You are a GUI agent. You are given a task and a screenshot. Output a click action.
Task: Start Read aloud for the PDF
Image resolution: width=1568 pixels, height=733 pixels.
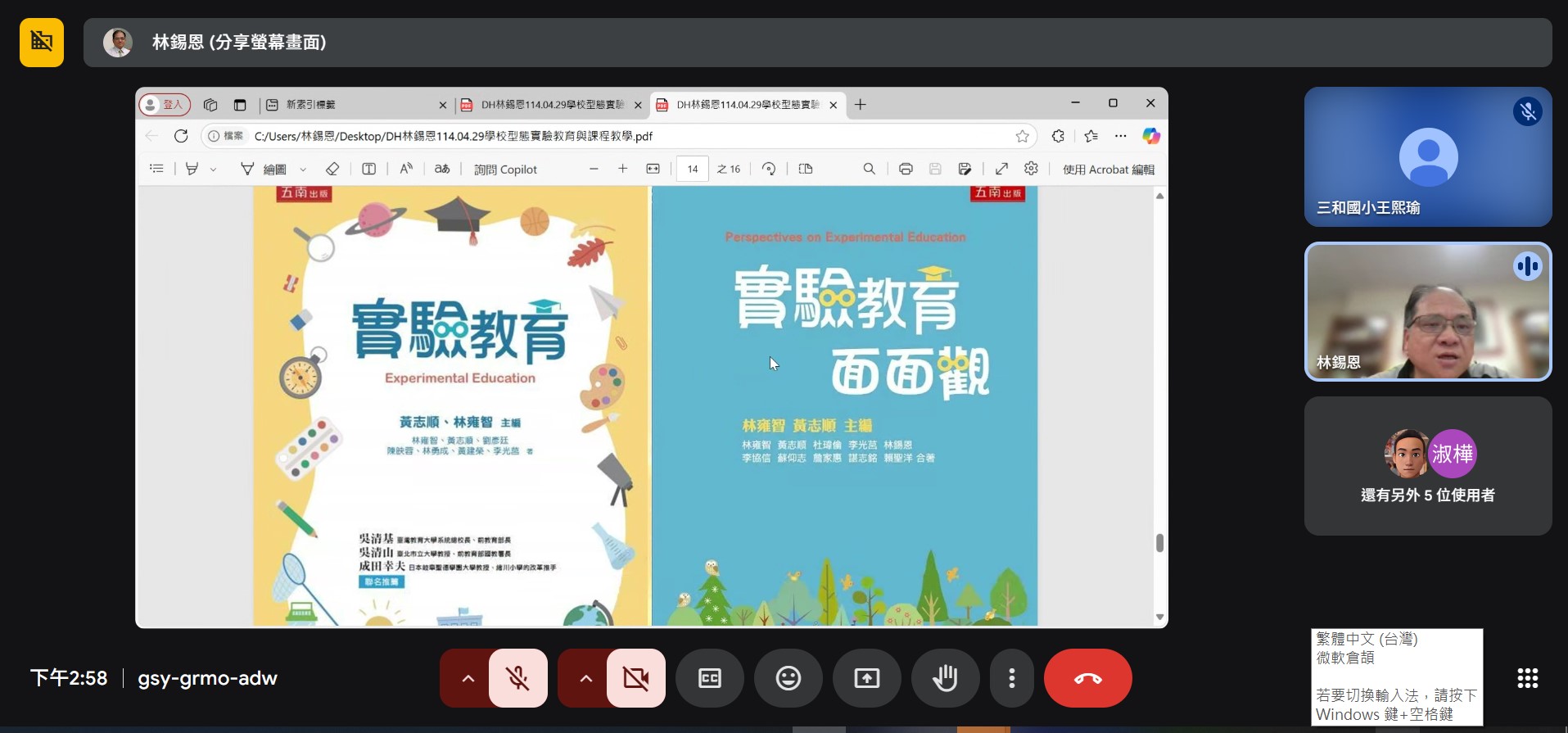coord(406,169)
